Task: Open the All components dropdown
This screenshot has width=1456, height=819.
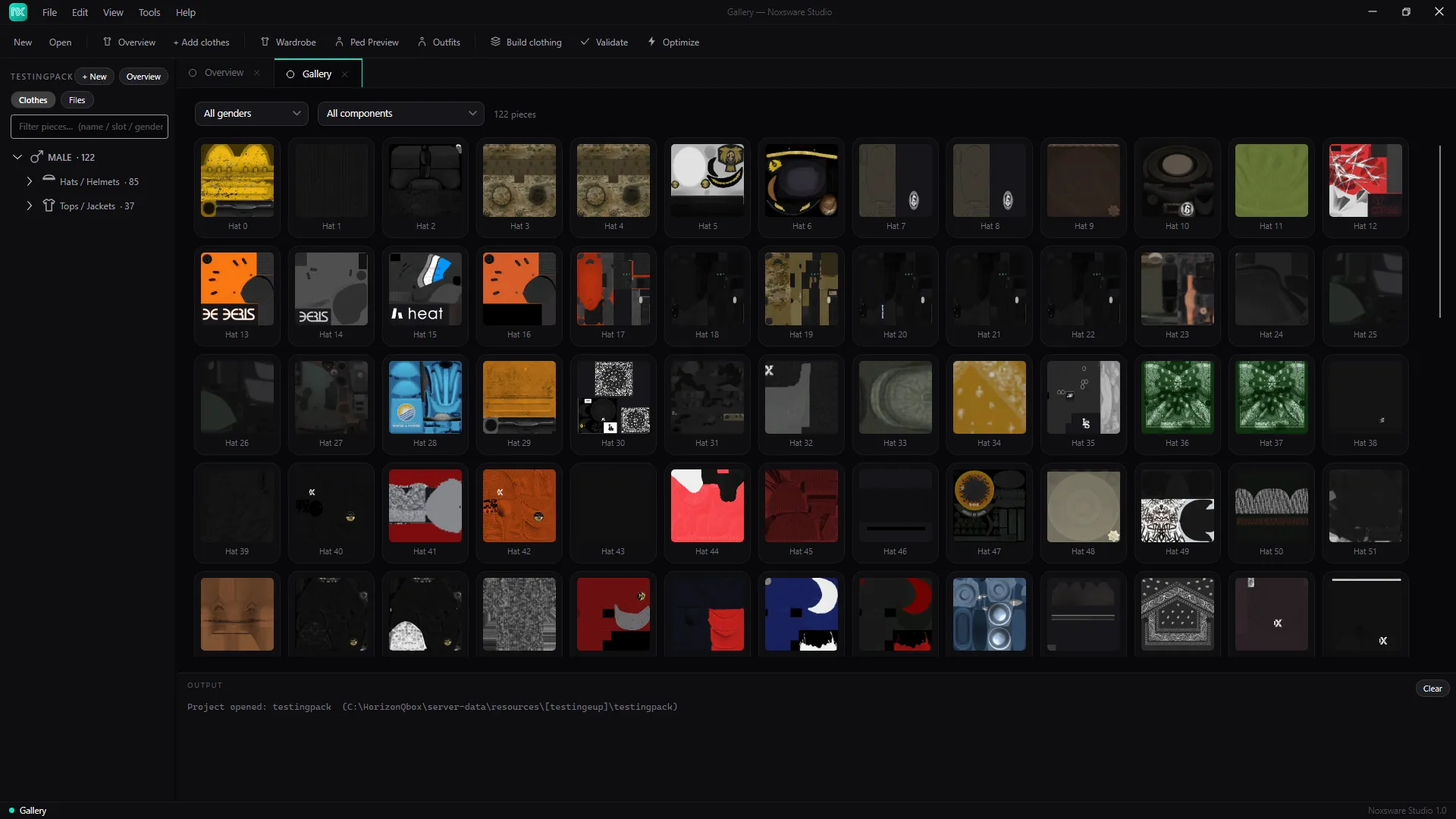Action: click(x=401, y=114)
